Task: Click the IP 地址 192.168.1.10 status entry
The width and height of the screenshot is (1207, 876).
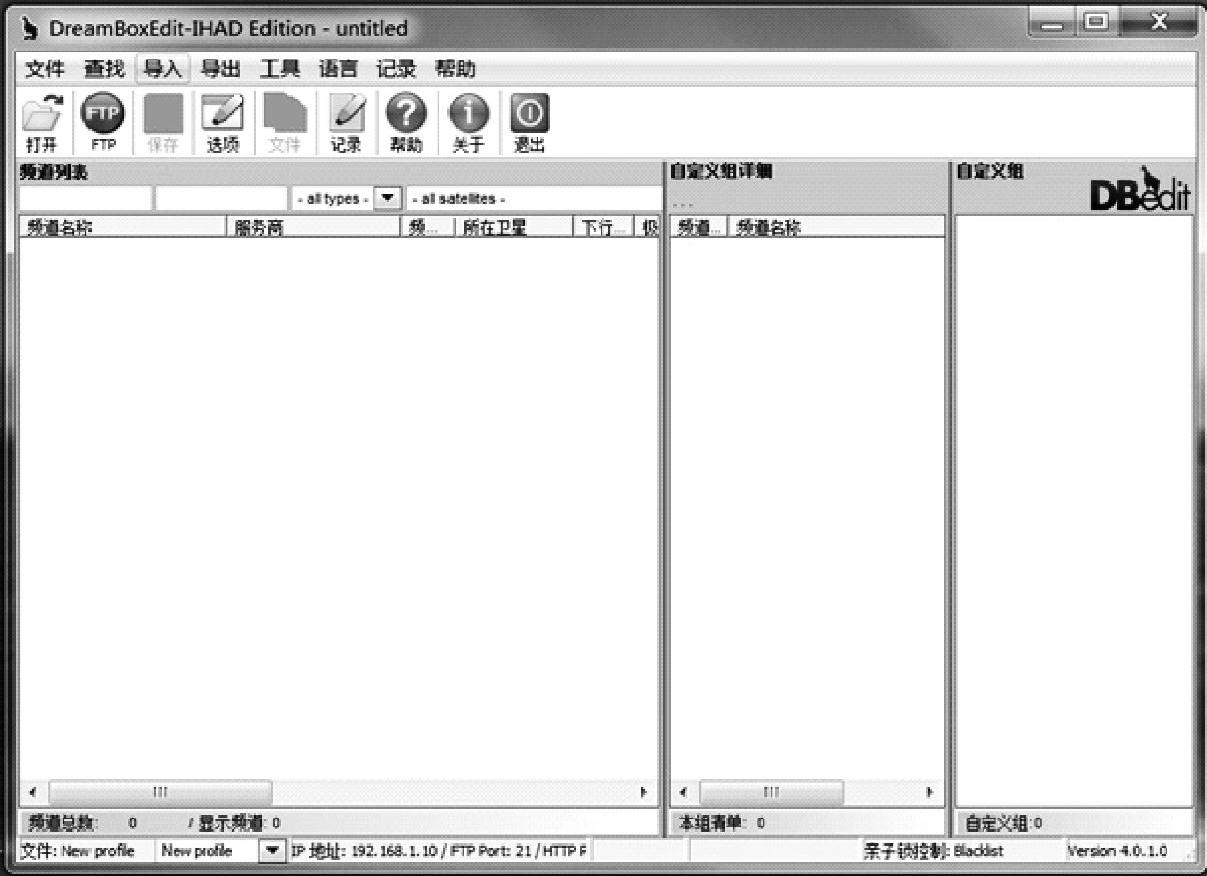Action: 439,851
